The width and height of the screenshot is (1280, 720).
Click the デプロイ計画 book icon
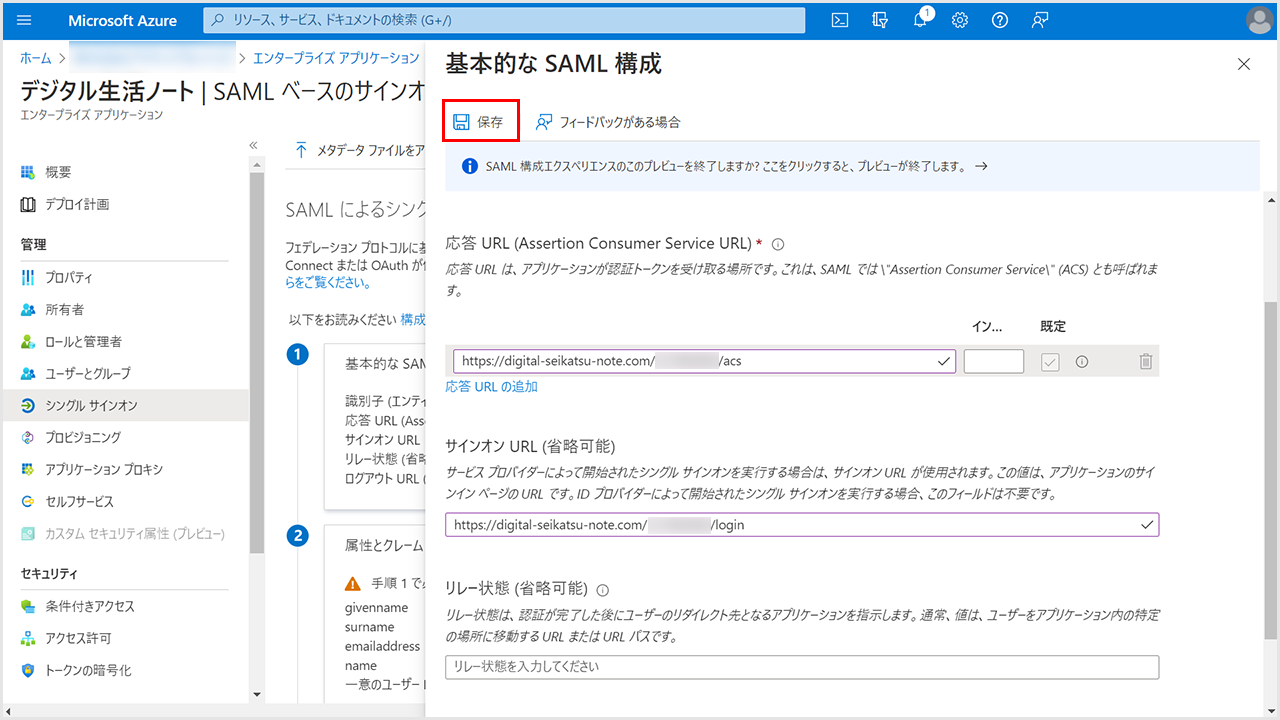pyautogui.click(x=28, y=204)
